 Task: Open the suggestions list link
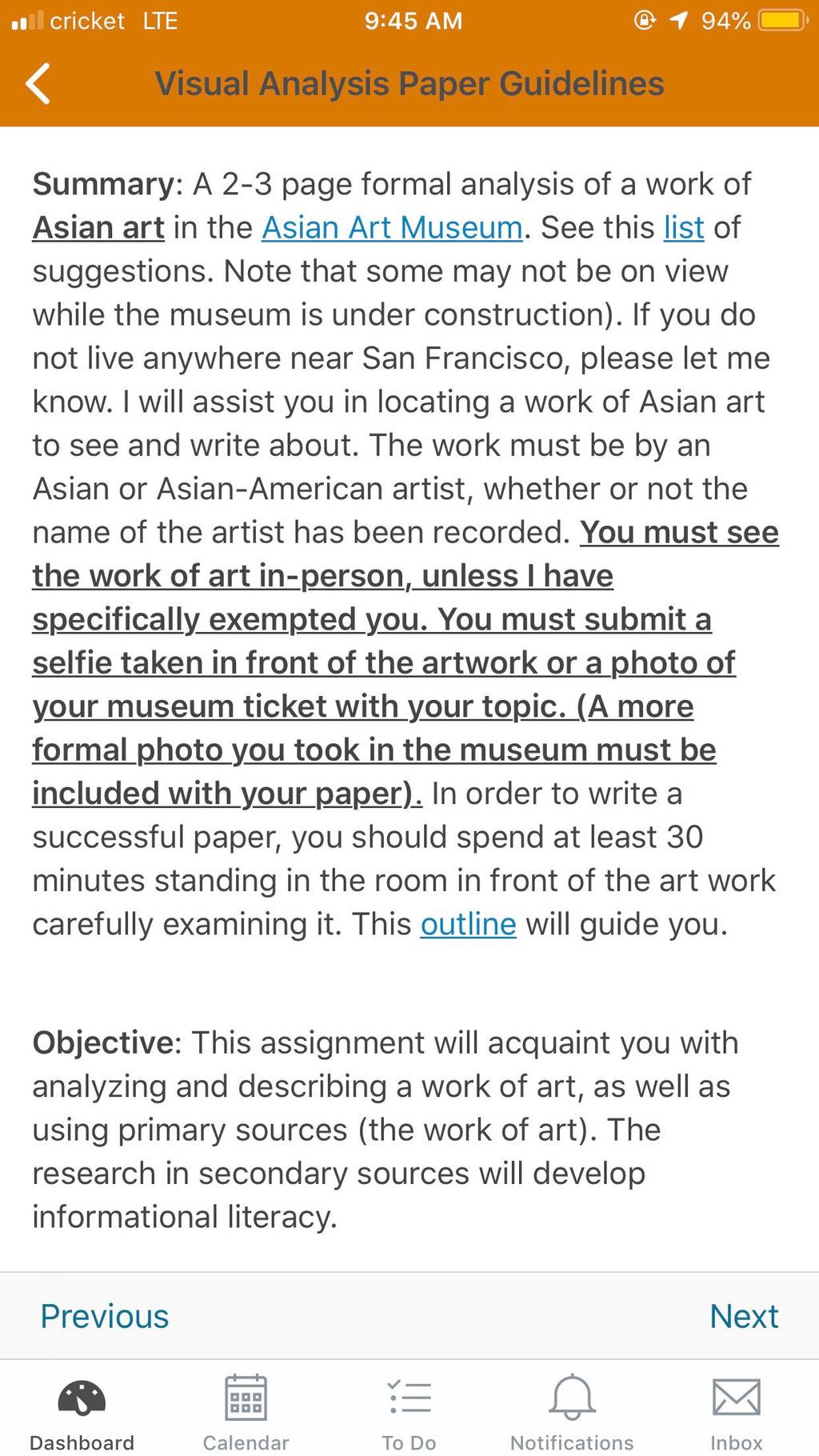[684, 228]
